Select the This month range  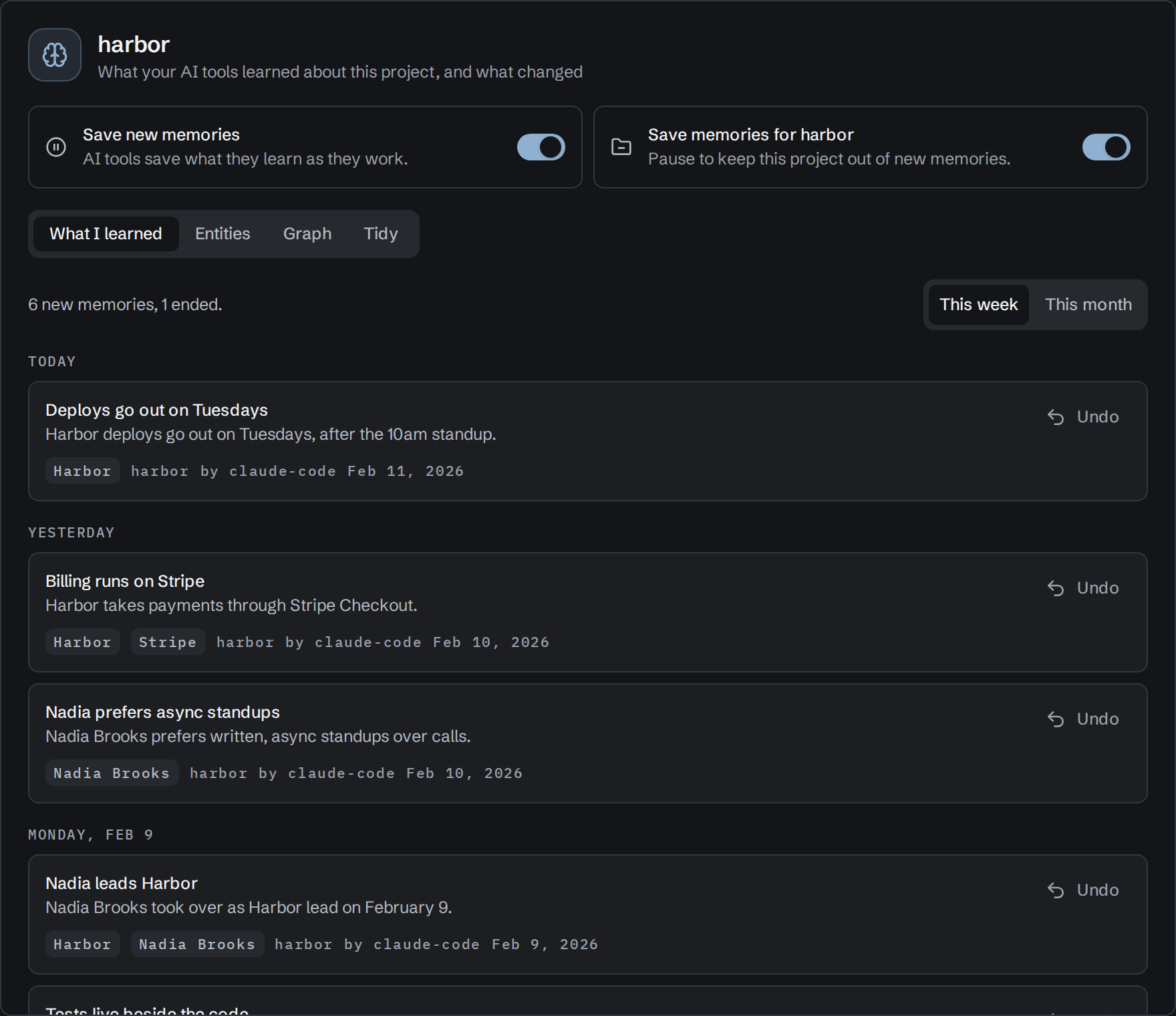click(x=1088, y=305)
